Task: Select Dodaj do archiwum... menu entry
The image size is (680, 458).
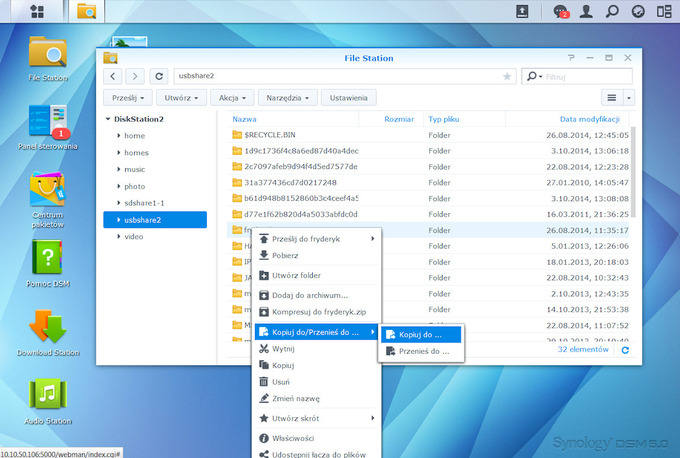Action: click(317, 295)
